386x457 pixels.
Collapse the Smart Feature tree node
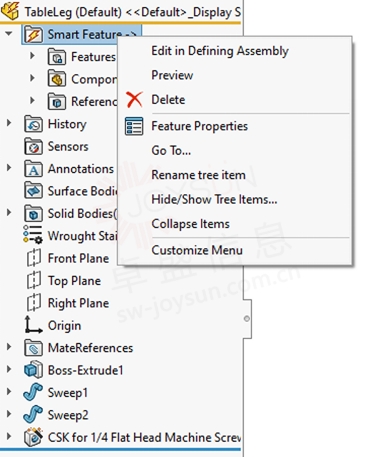coord(9,34)
